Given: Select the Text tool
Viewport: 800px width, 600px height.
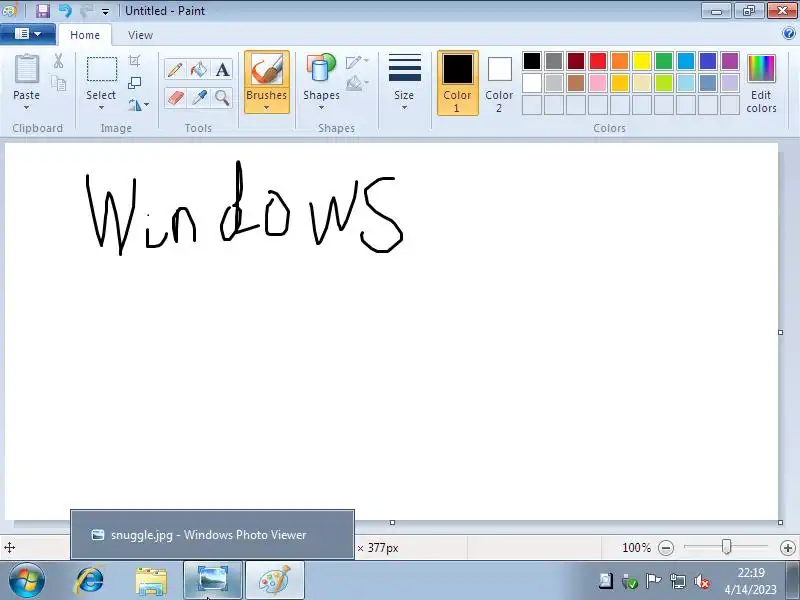Looking at the screenshot, I should pyautogui.click(x=222, y=69).
